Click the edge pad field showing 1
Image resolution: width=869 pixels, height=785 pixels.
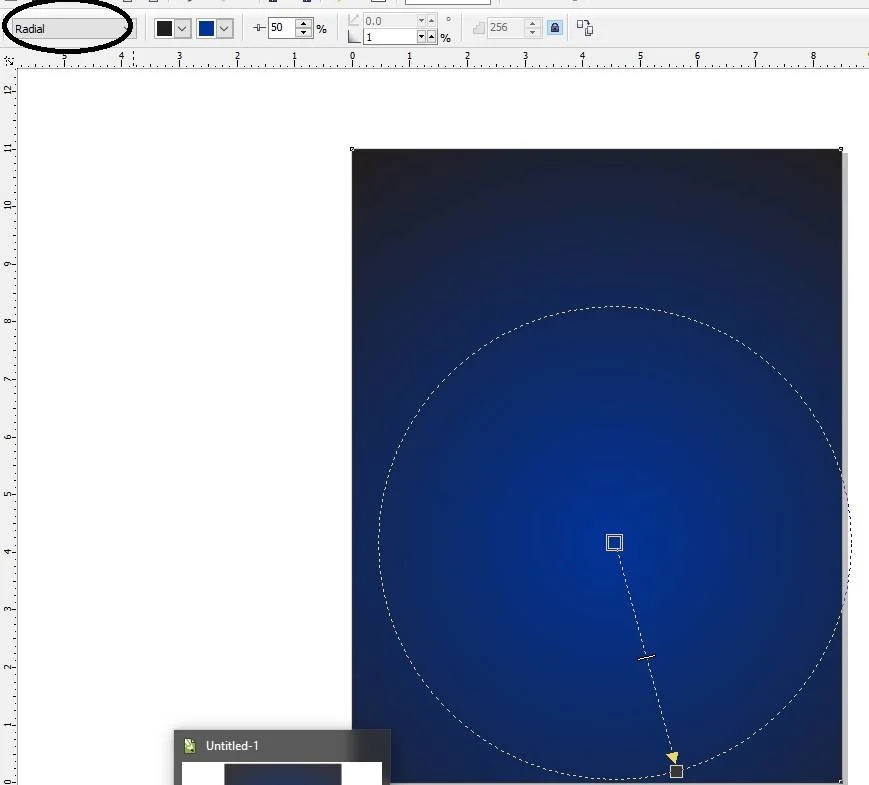[390, 37]
